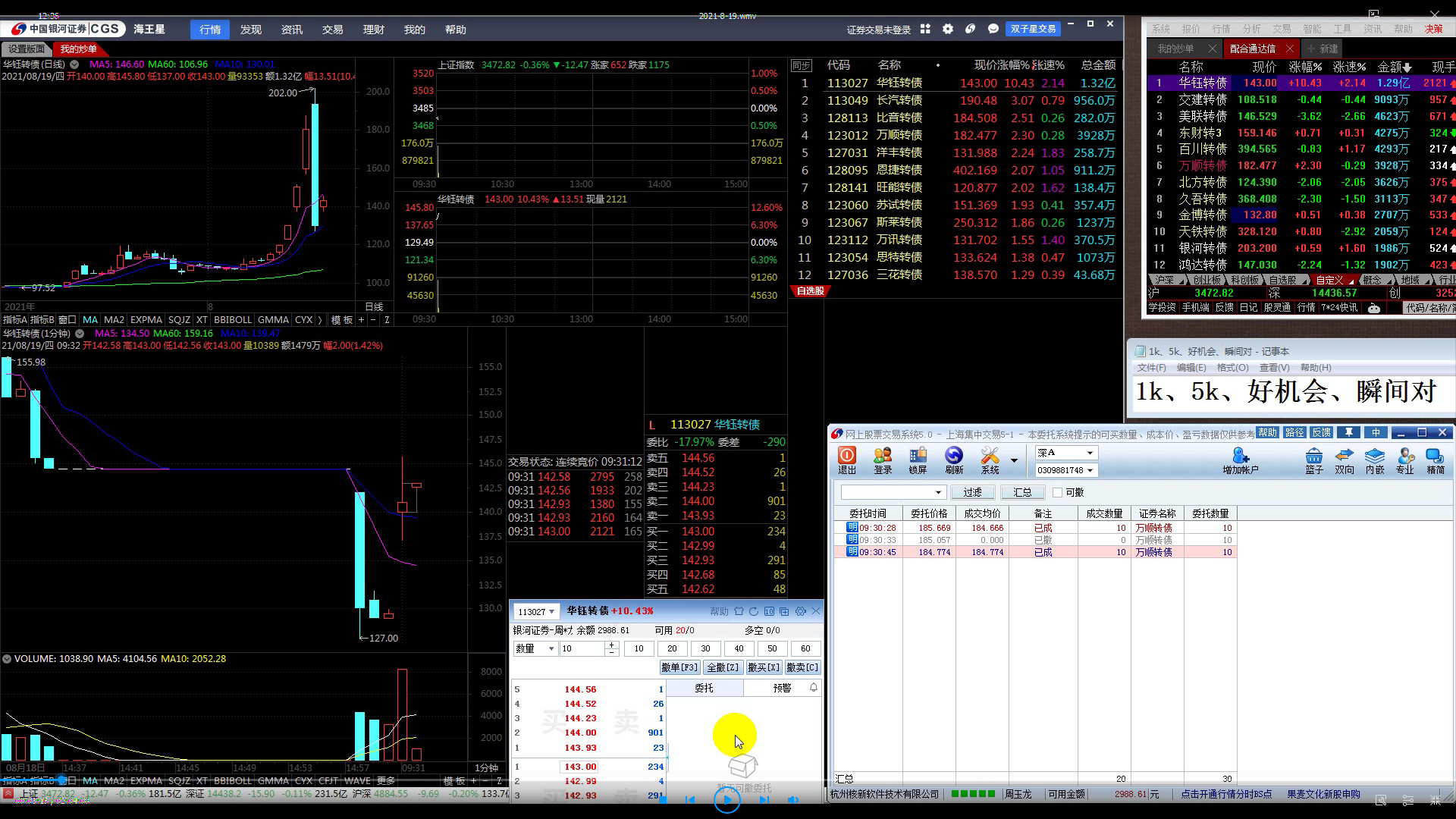Select the 专业 professional mode icon
The height and width of the screenshot is (819, 1456).
pyautogui.click(x=1405, y=460)
